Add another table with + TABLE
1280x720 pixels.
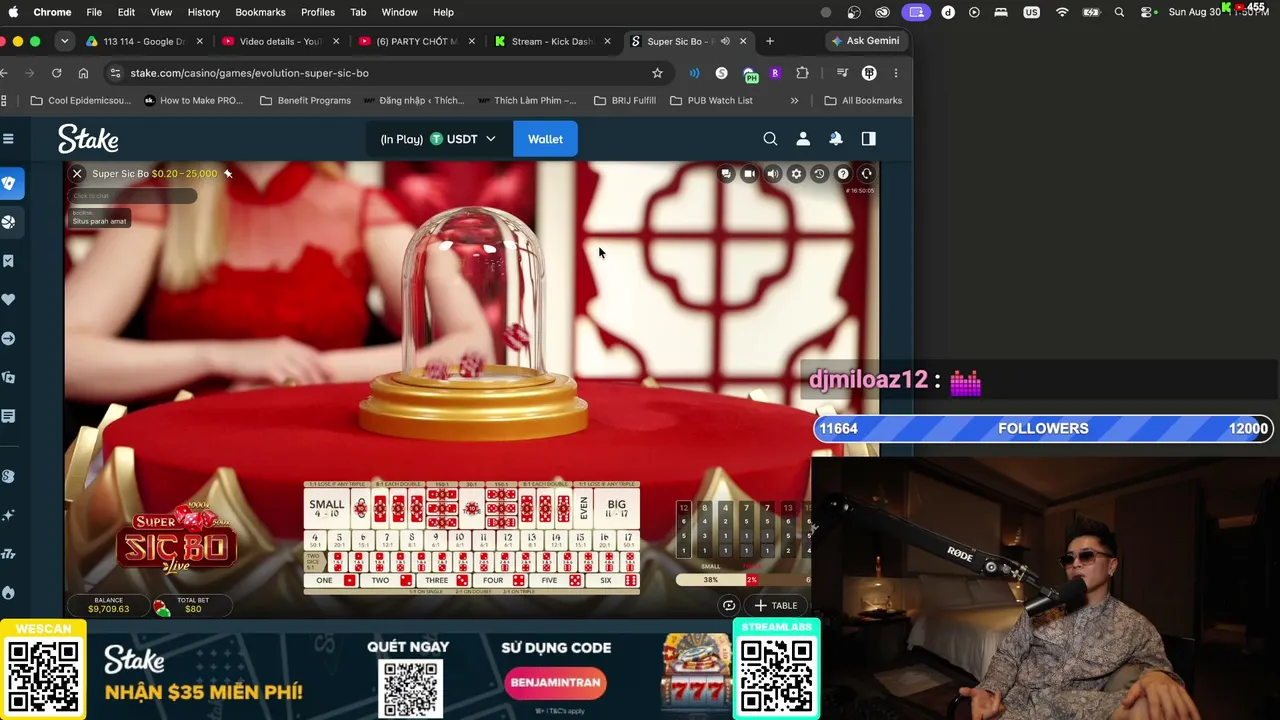(x=776, y=605)
